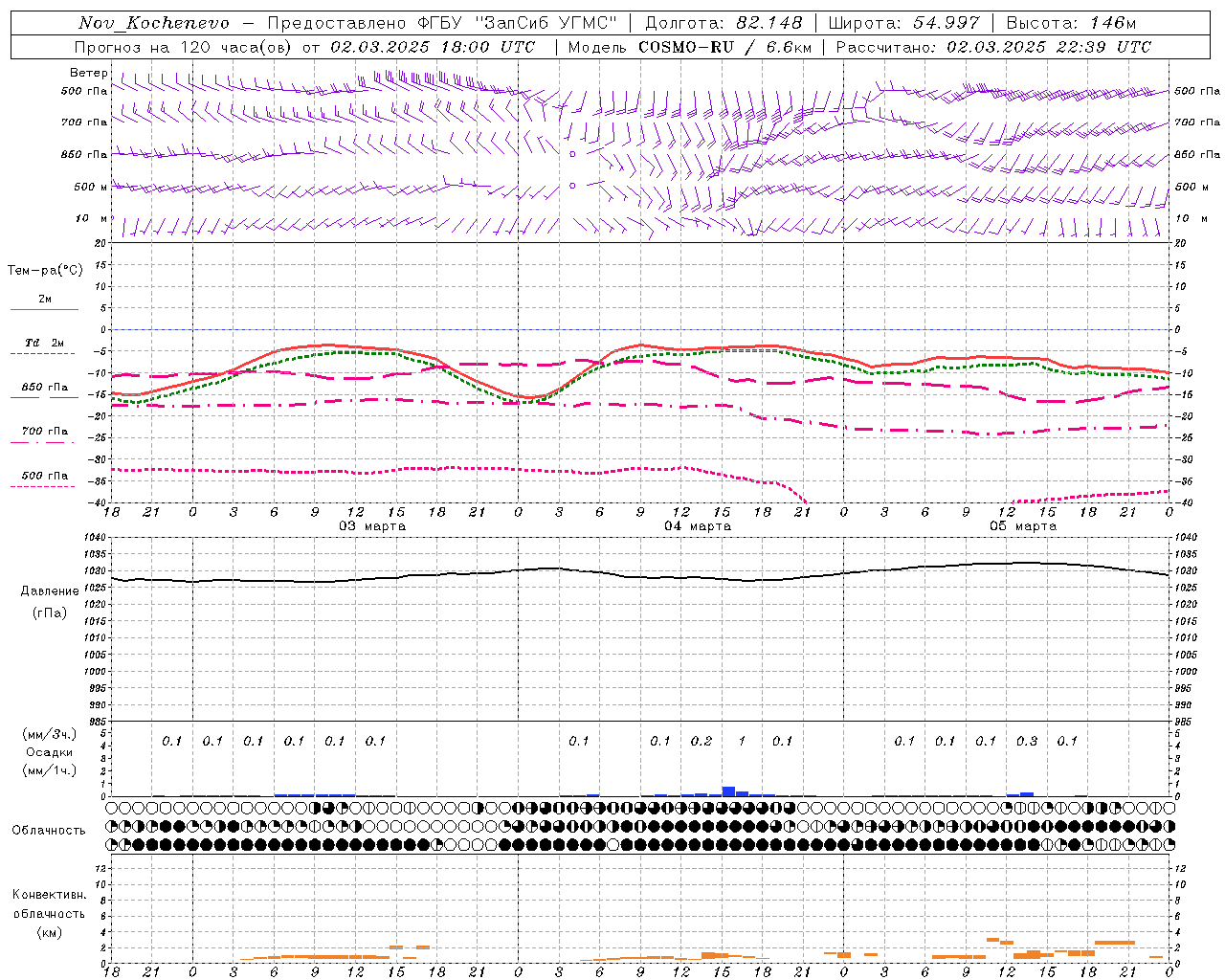Select the 2м temperature legend entry
The height and width of the screenshot is (980, 1225).
[x=45, y=300]
